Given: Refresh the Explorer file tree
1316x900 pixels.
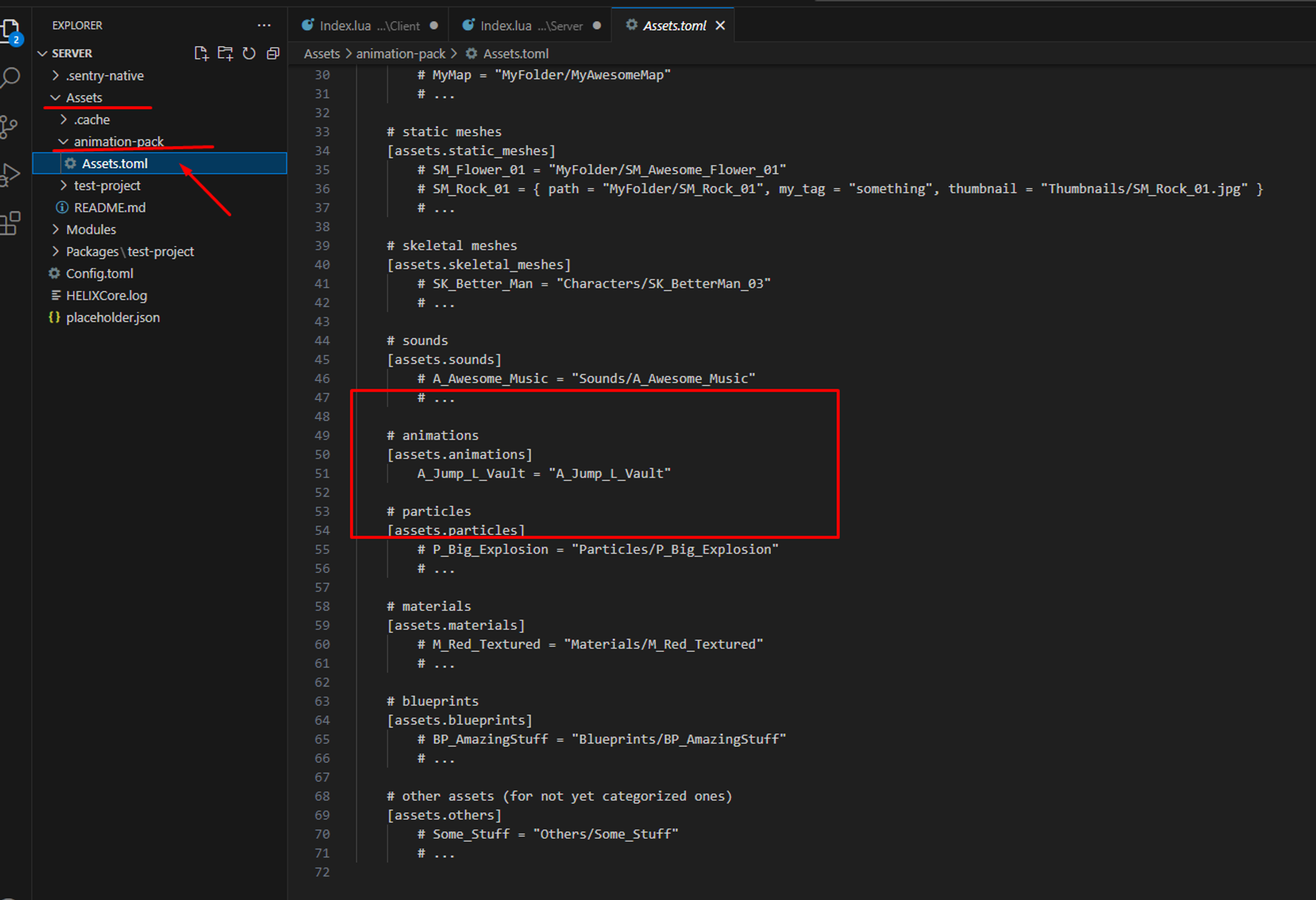Looking at the screenshot, I should [249, 53].
